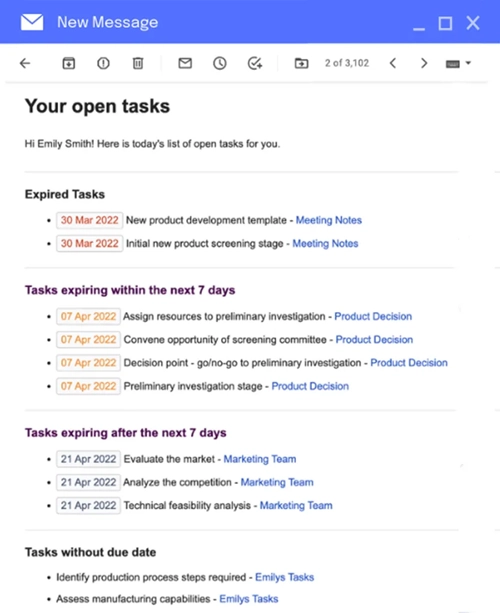Click the 21 Apr 2022 date for Analyze the competition
Image resolution: width=500 pixels, height=613 pixels.
click(x=88, y=482)
